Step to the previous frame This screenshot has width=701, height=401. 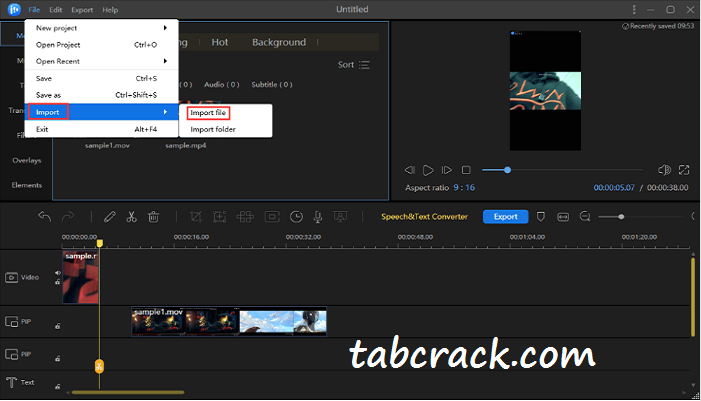[409, 170]
